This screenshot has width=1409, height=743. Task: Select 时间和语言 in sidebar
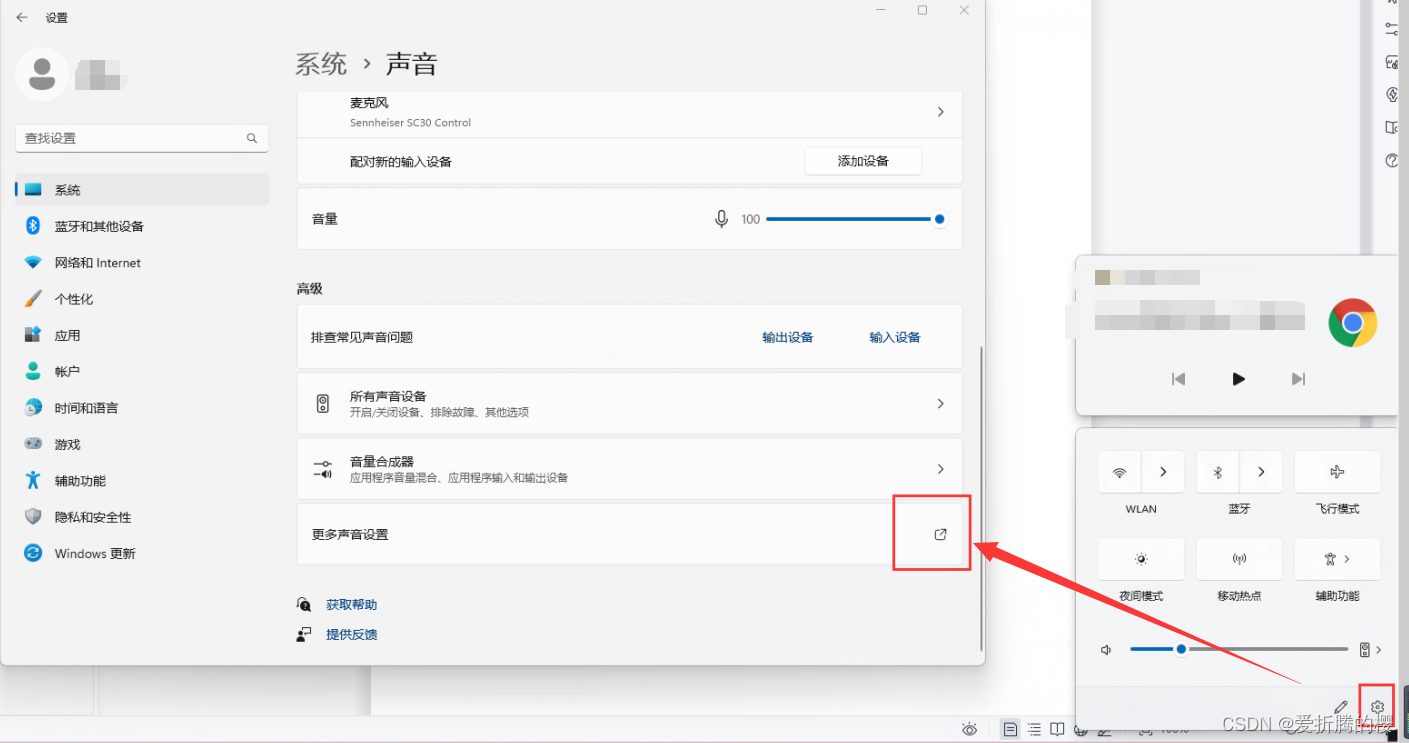(142, 408)
